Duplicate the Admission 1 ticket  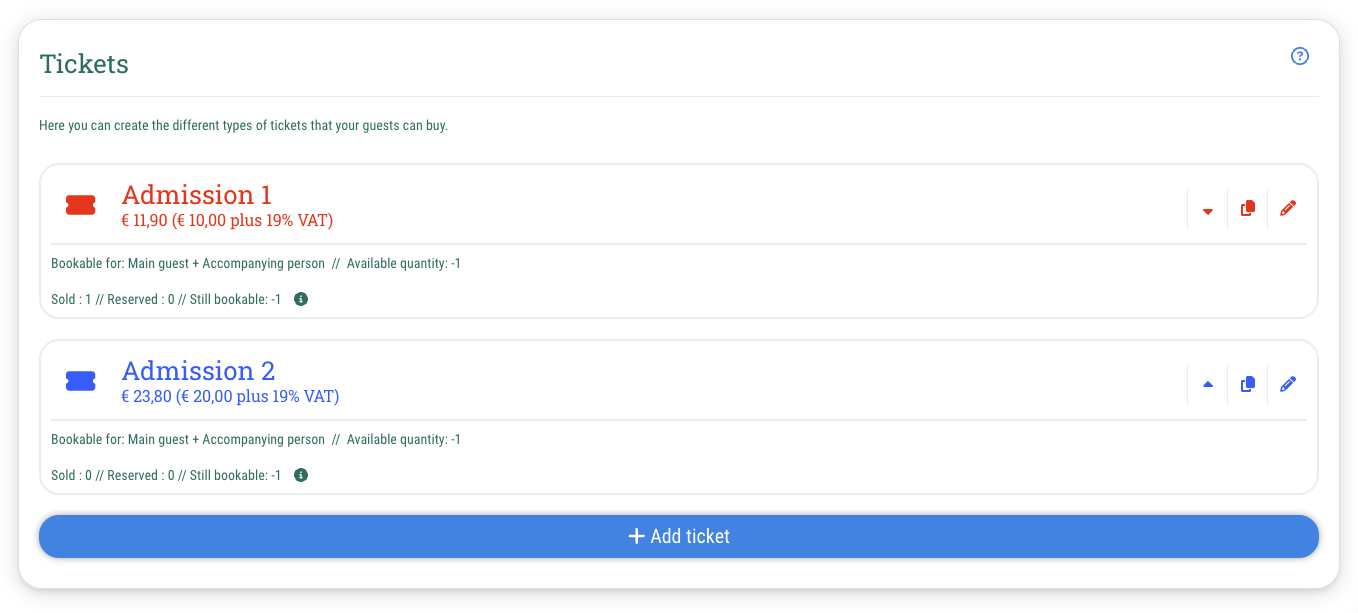tap(1247, 209)
